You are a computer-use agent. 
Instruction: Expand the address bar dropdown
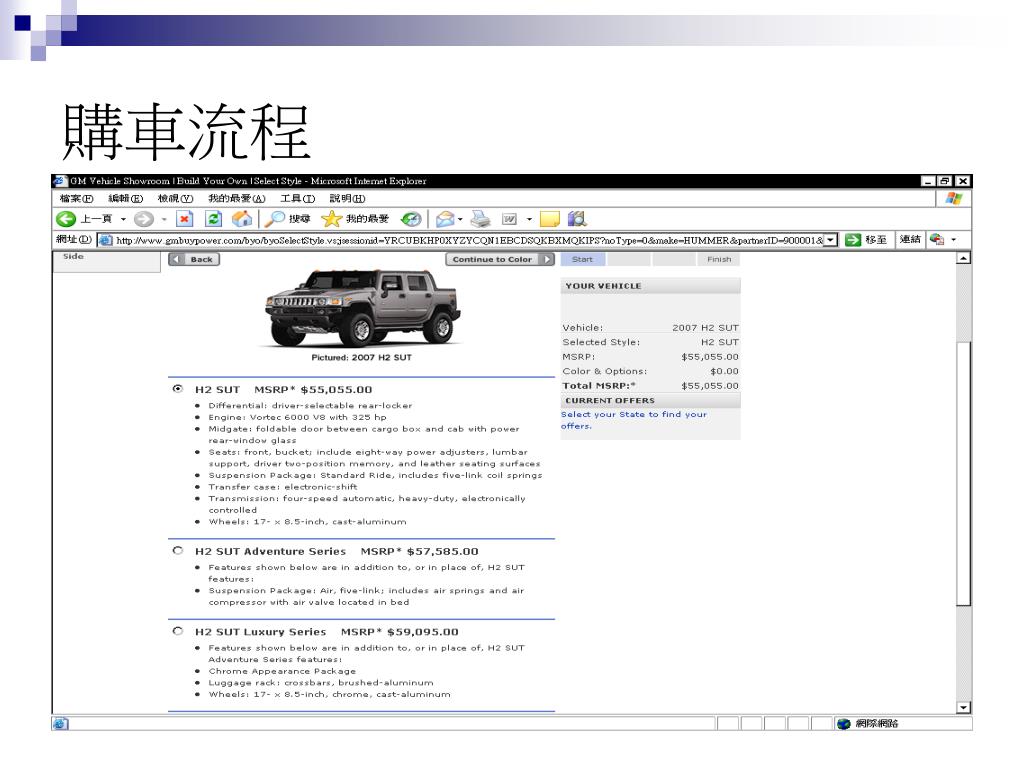pyautogui.click(x=831, y=240)
